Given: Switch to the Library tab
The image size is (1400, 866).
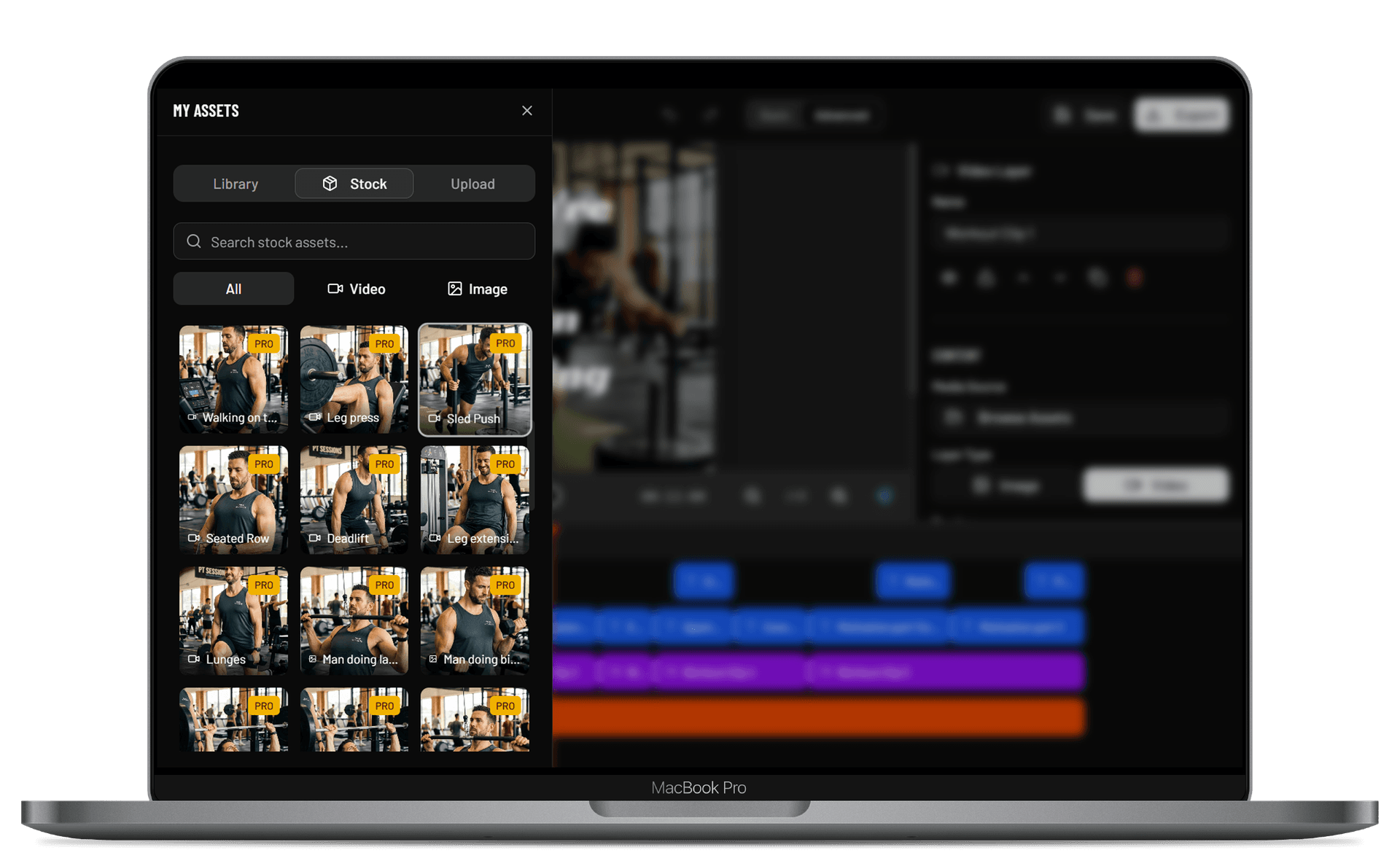Looking at the screenshot, I should [x=235, y=184].
